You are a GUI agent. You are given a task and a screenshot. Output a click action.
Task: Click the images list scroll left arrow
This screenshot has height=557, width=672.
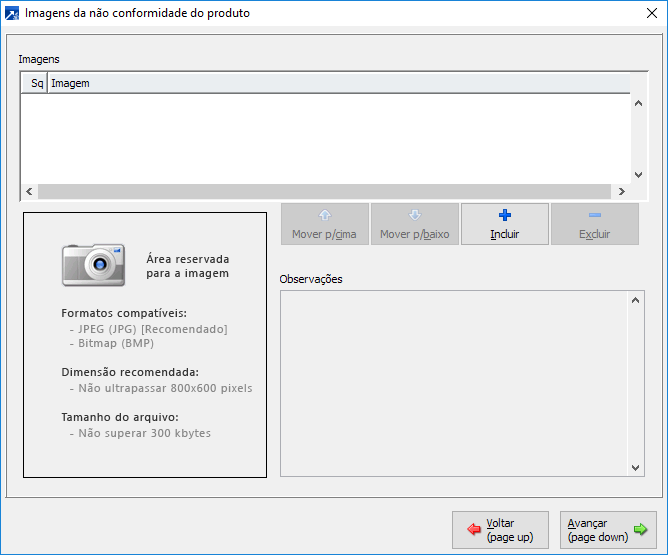pos(30,192)
